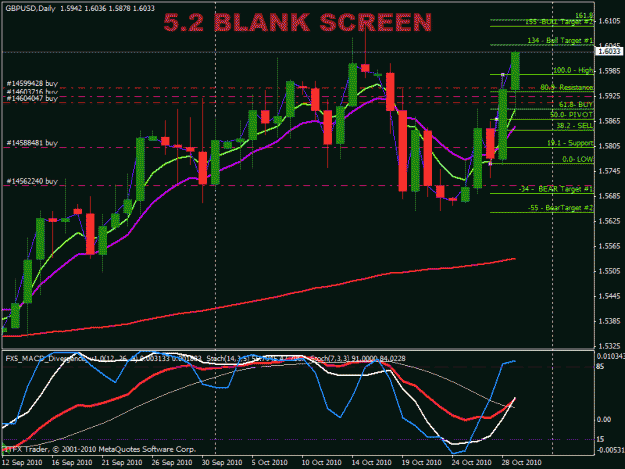Click the 16 Sep 2010 date label
This screenshot has width=625, height=469.
pyautogui.click(x=72, y=462)
